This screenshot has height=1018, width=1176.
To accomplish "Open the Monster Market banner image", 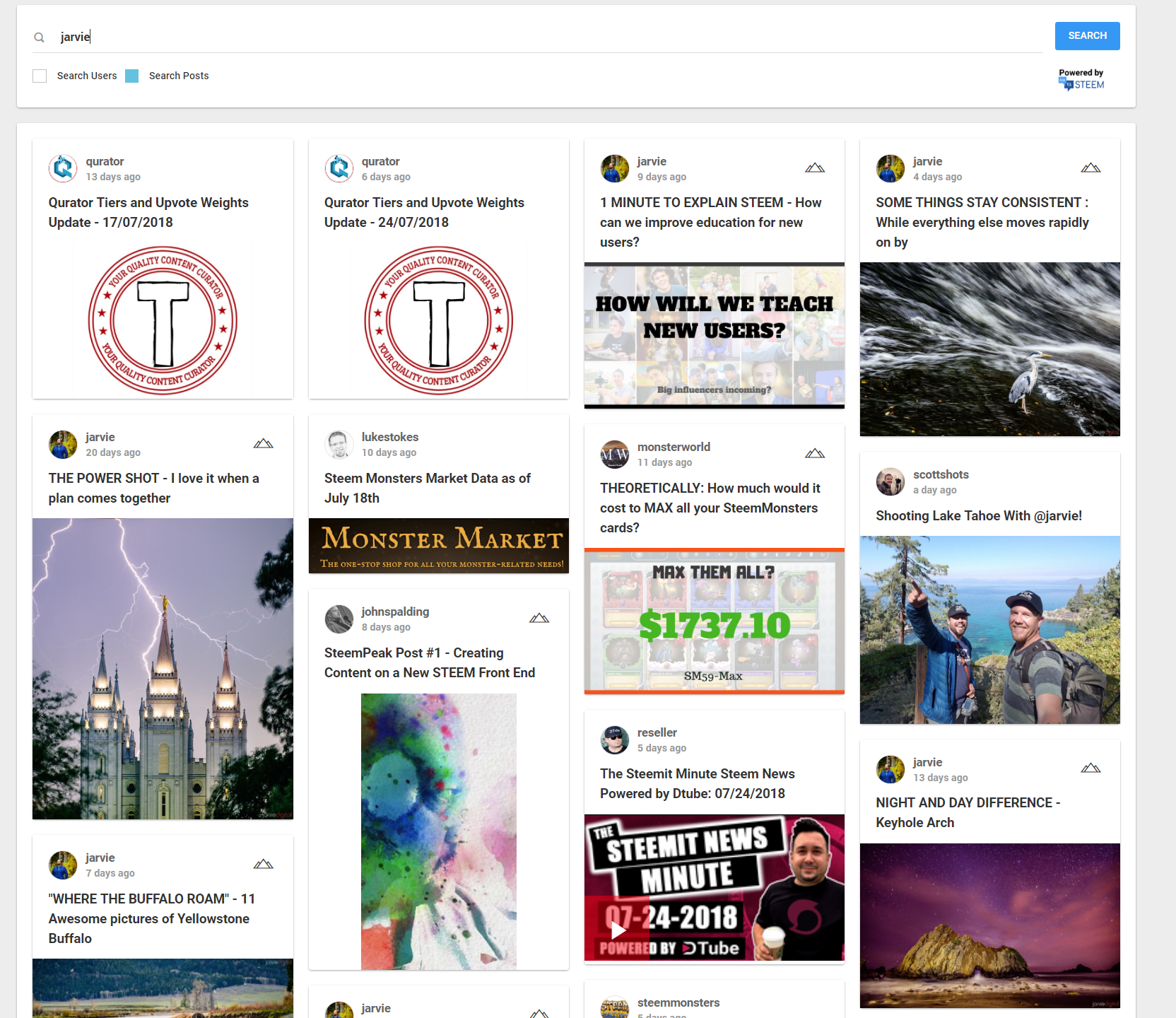I will (x=438, y=546).
